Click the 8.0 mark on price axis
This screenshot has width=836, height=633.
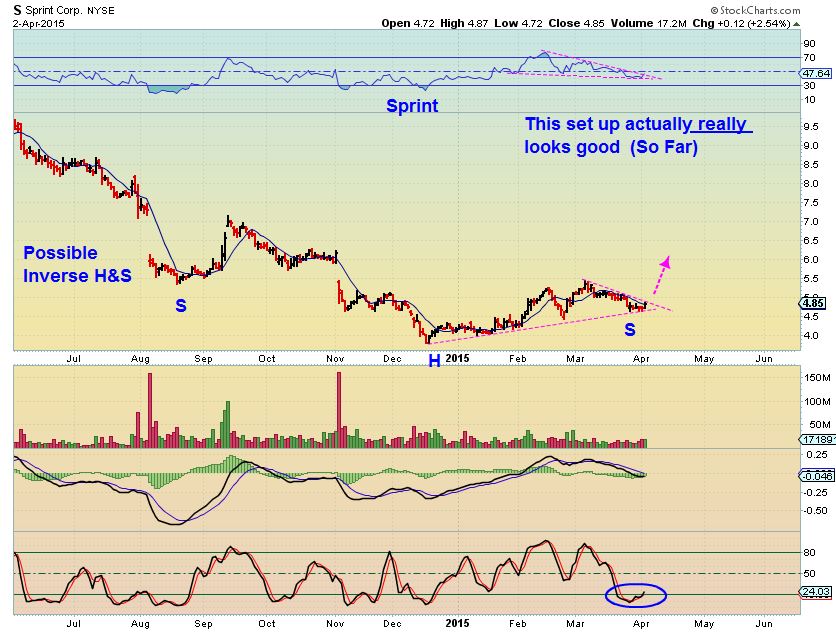coord(811,183)
